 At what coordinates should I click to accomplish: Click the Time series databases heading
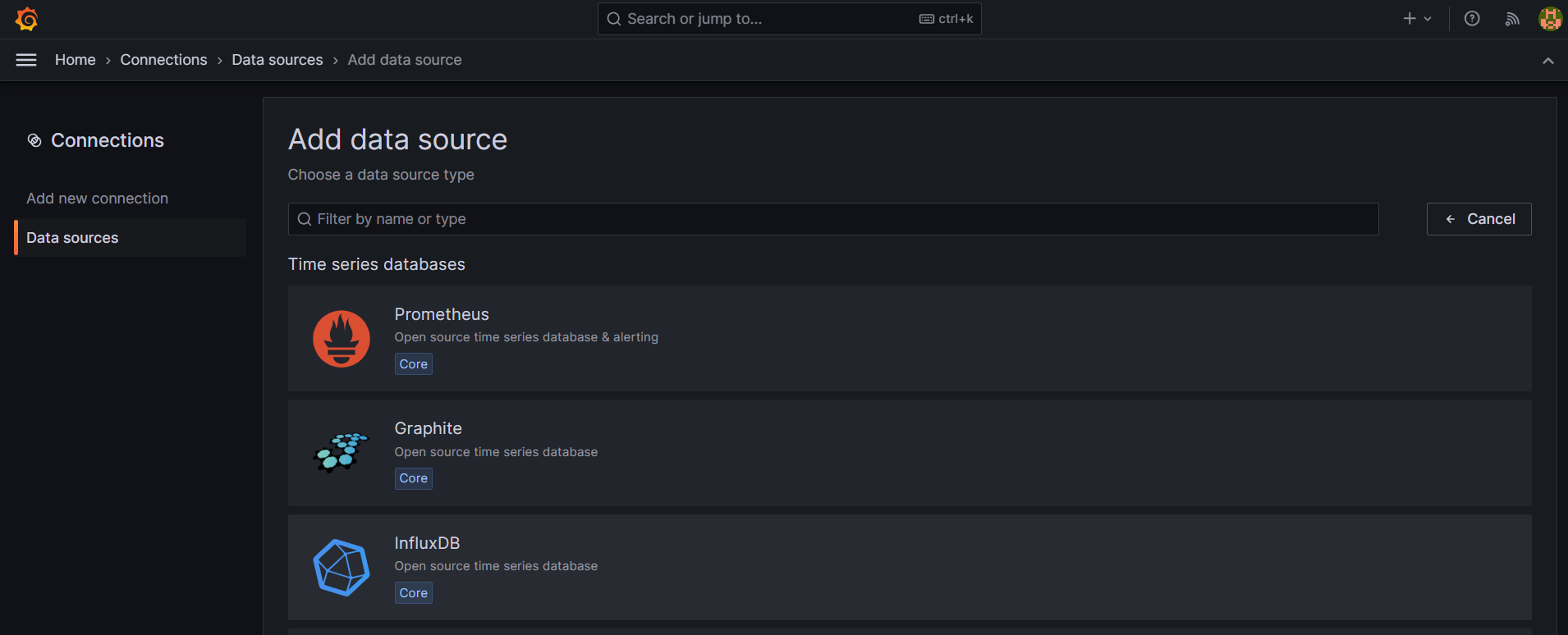(x=377, y=264)
